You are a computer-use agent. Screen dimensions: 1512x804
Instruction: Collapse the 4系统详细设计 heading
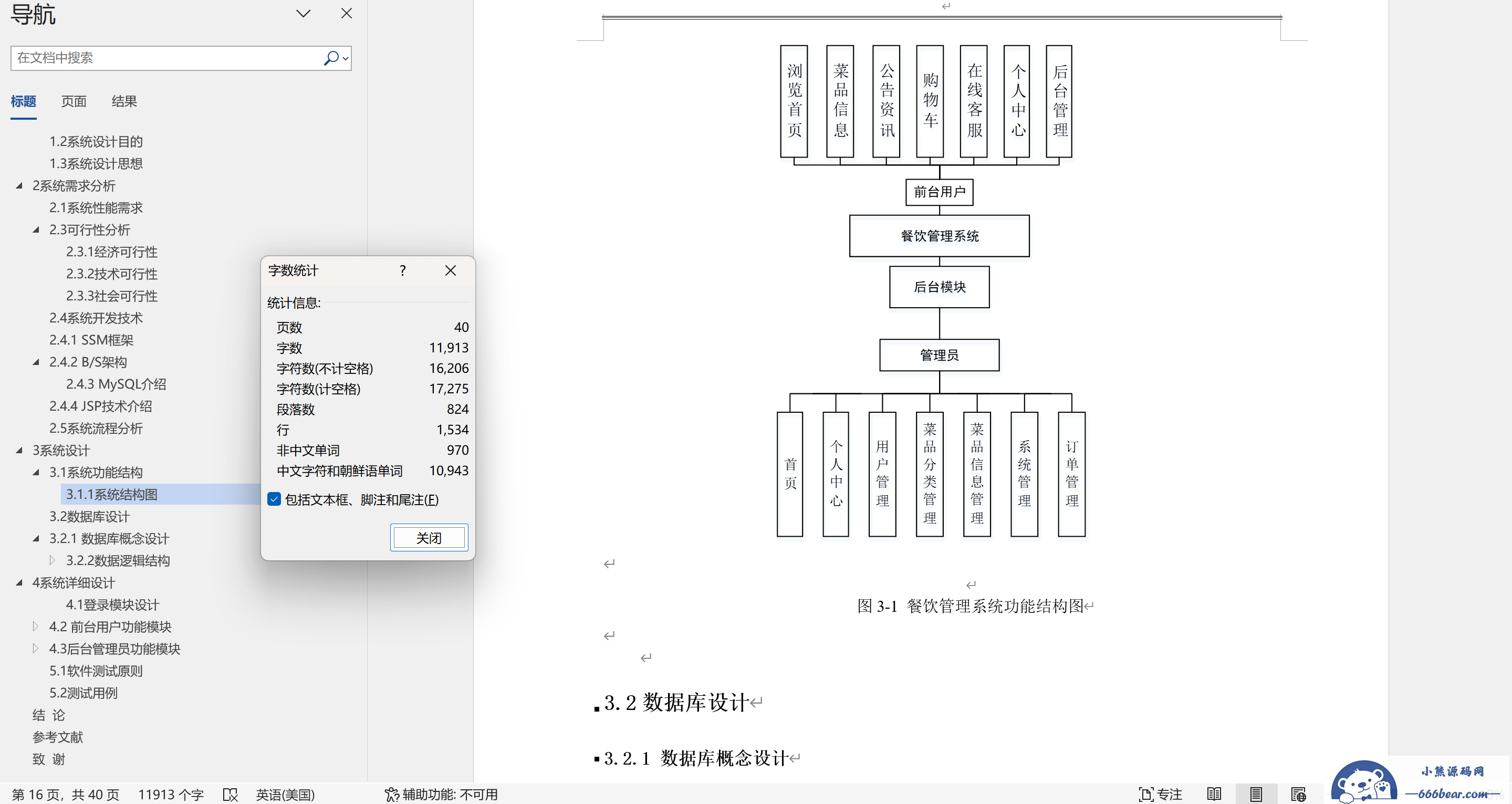pyautogui.click(x=19, y=582)
